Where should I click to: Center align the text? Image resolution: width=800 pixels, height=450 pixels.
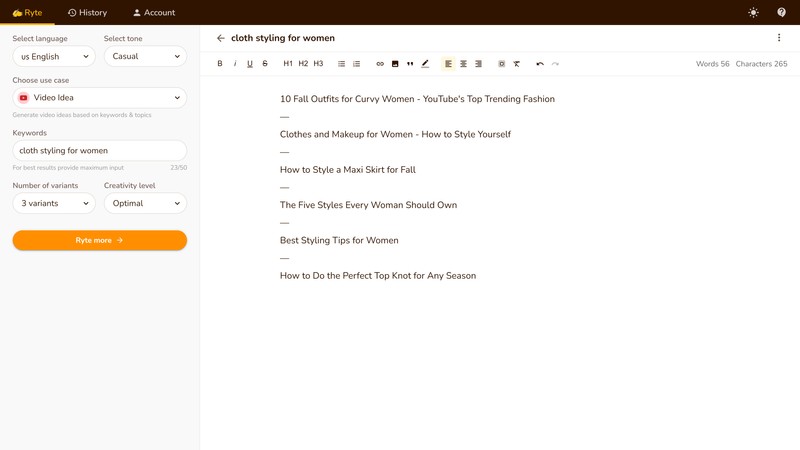pyautogui.click(x=463, y=64)
